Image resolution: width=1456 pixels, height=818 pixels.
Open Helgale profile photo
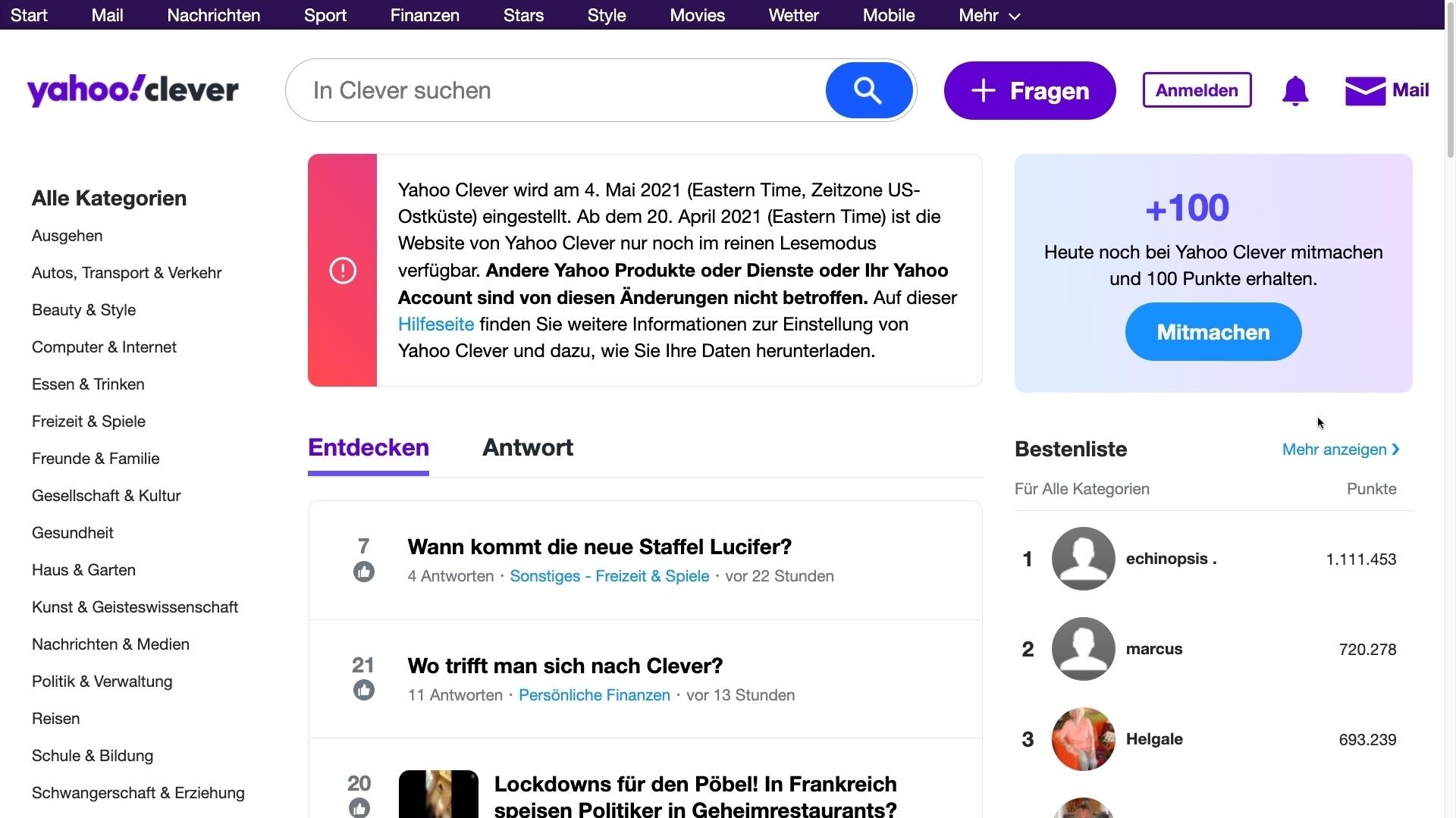pos(1083,739)
